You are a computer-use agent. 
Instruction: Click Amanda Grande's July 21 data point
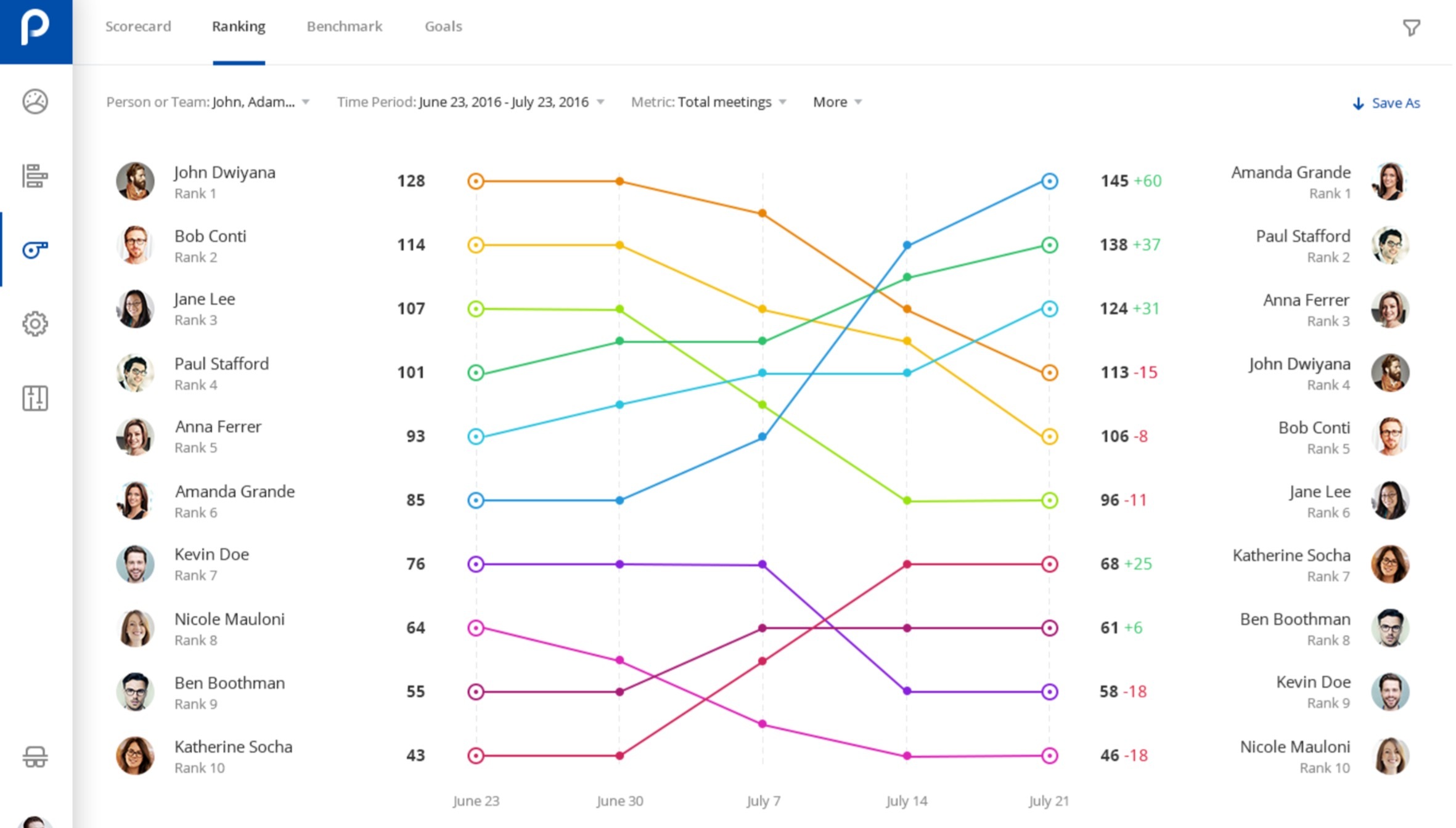tap(1049, 181)
